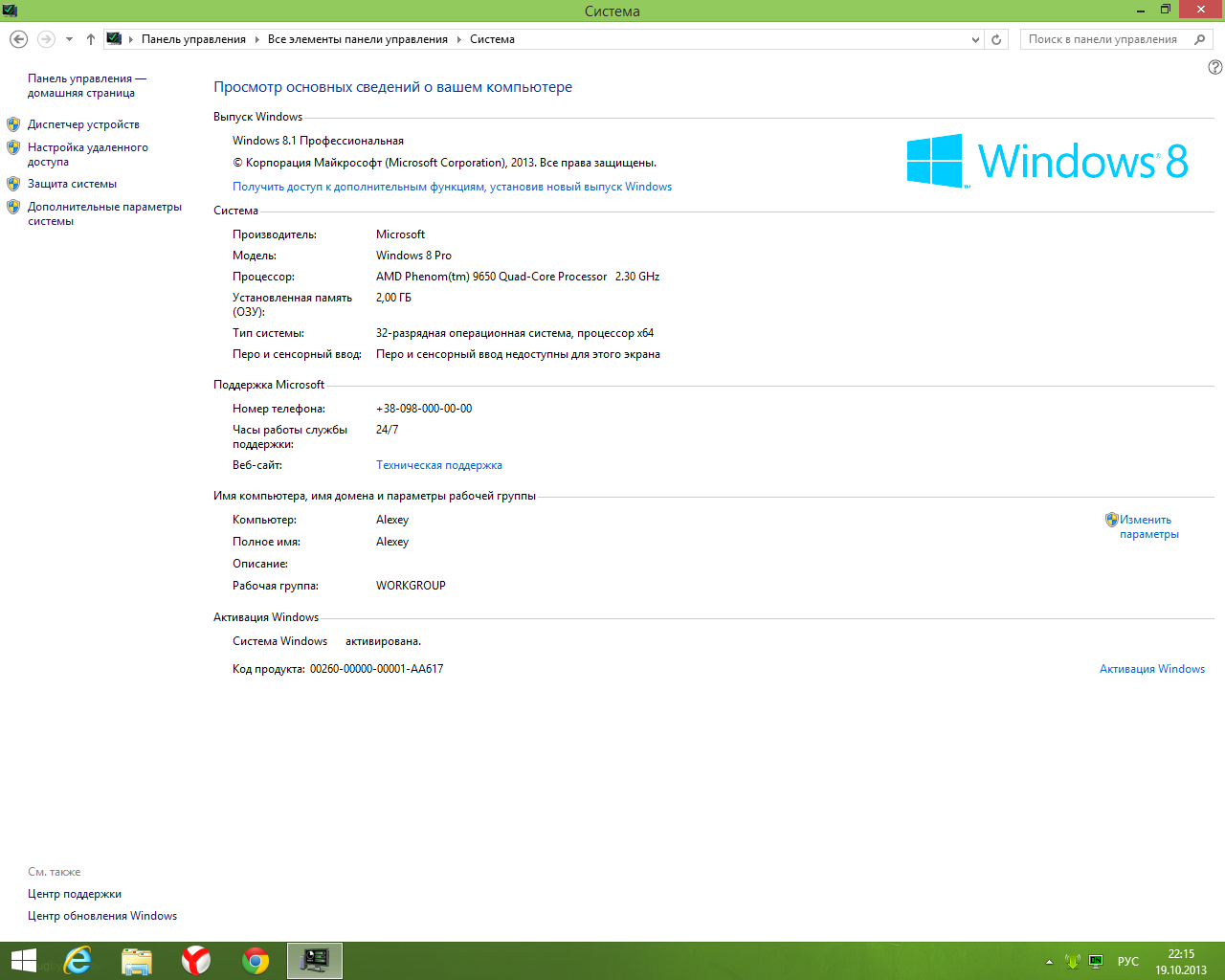Open 'Активация Windows' link
Screen dimensions: 1225x980
[x=1152, y=669]
